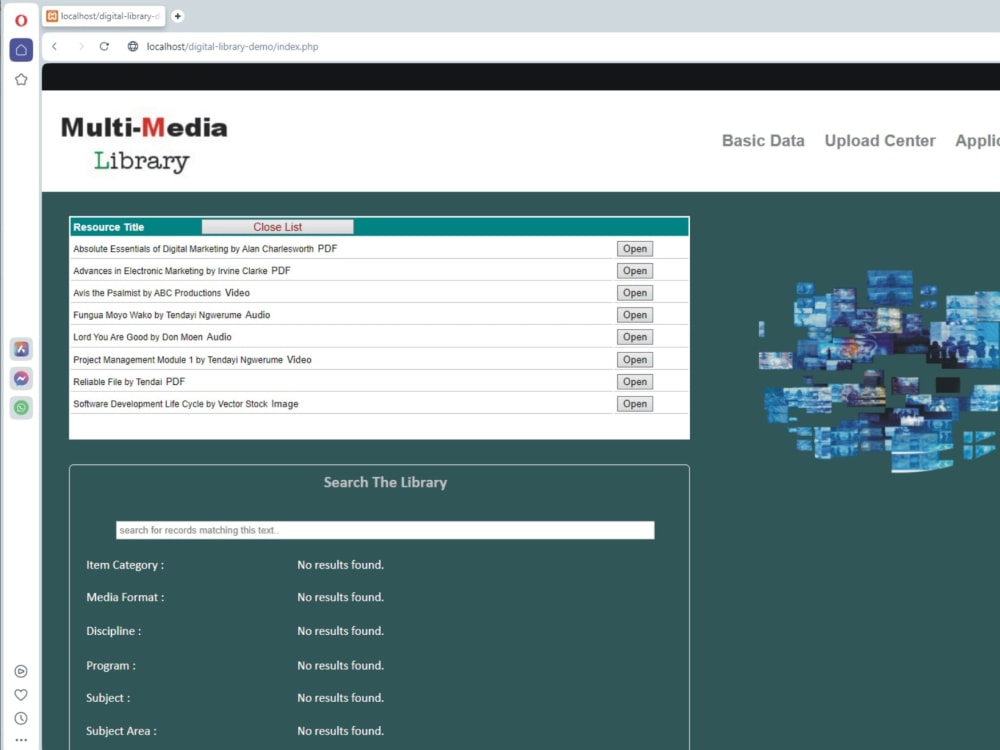
Task: Open Fungua Moyo Wako audio
Action: coord(635,314)
